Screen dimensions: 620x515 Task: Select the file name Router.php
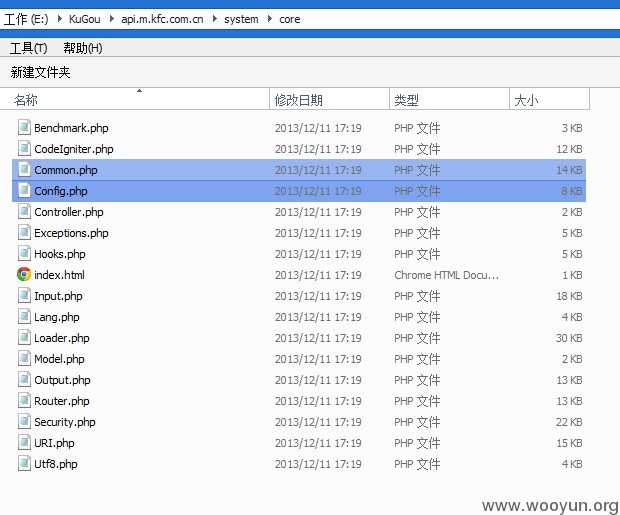62,400
